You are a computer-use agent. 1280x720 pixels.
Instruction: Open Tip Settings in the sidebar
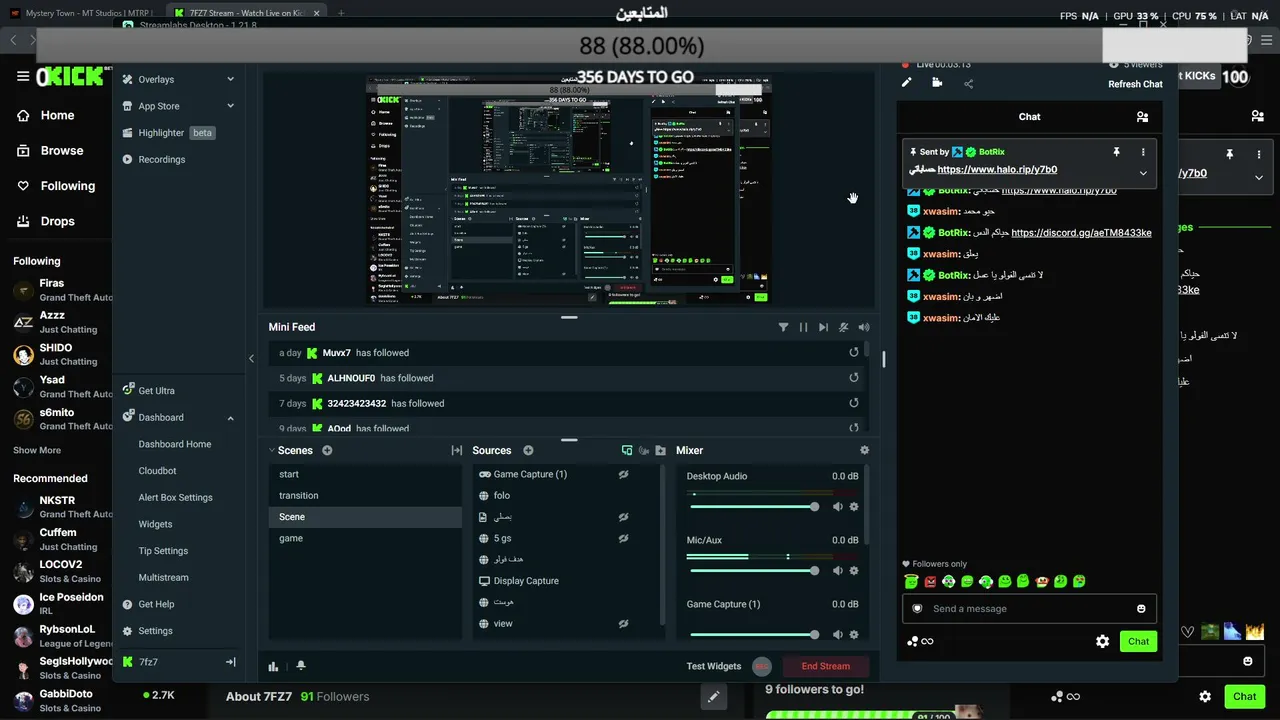tap(163, 551)
